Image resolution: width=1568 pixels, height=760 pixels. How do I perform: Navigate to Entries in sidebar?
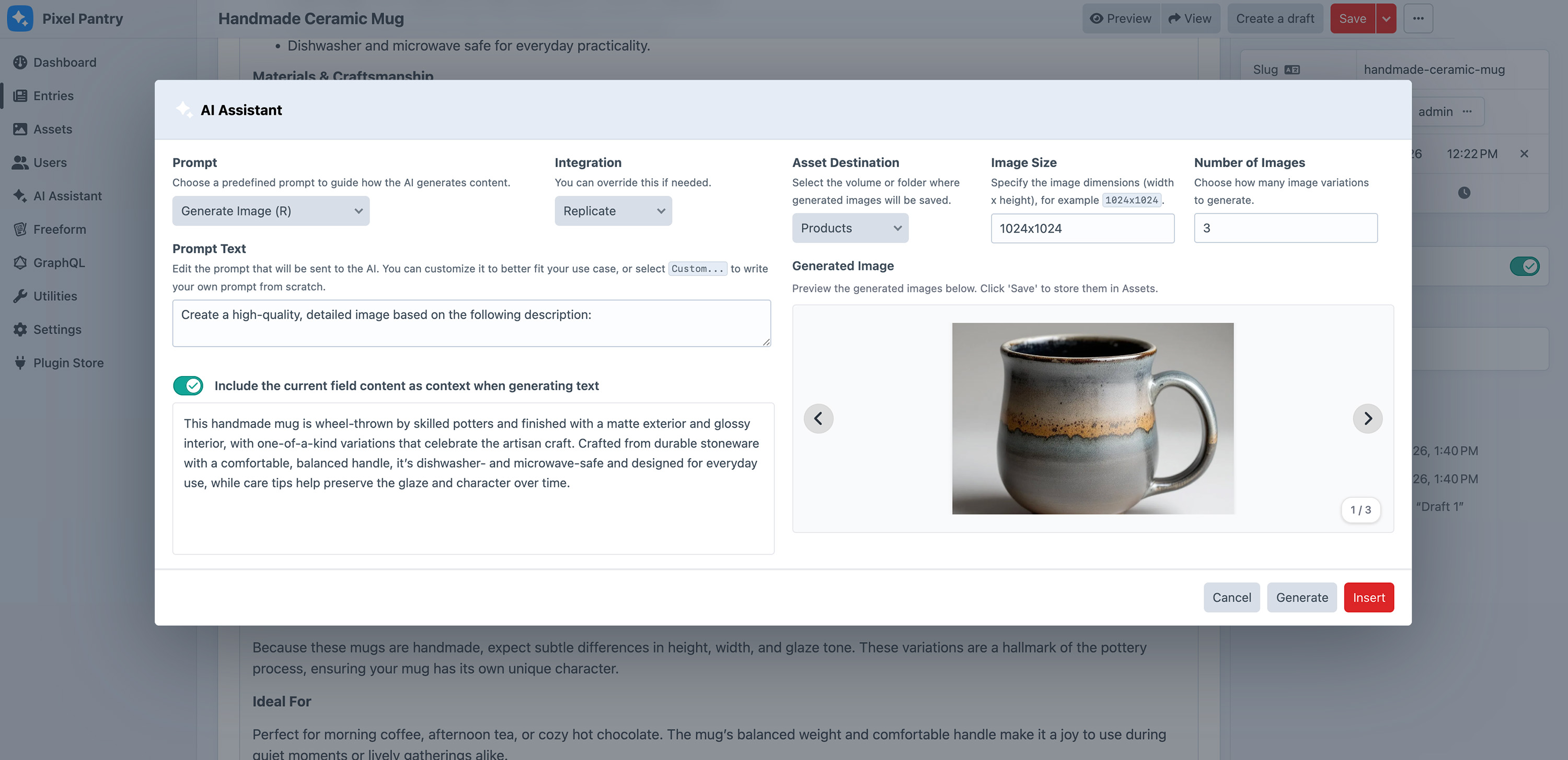tap(53, 96)
